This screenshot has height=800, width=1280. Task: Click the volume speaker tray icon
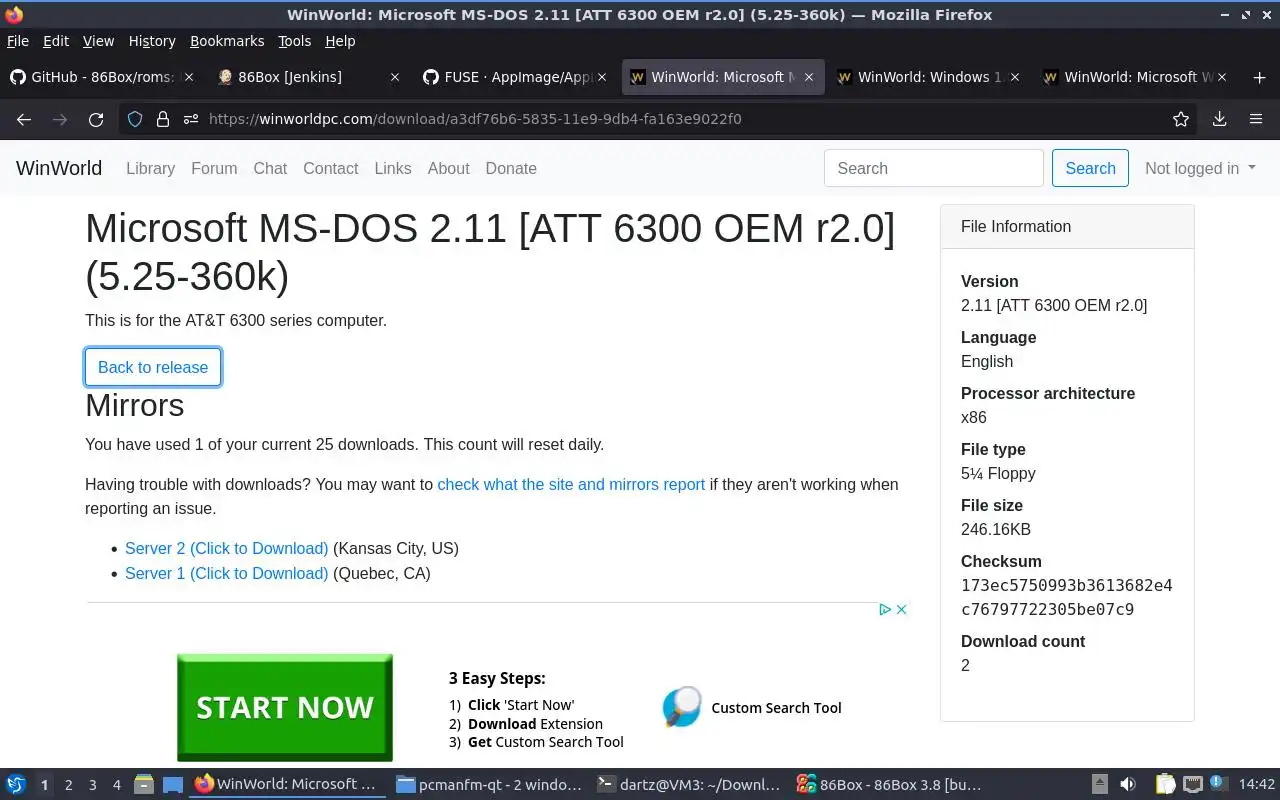(1128, 785)
